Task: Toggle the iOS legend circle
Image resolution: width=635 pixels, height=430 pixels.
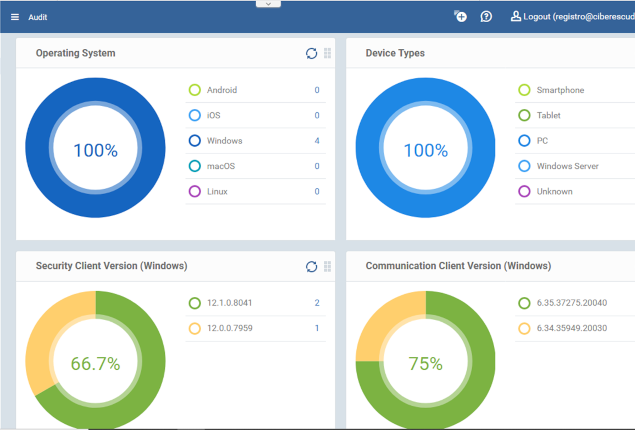Action: coord(195,115)
